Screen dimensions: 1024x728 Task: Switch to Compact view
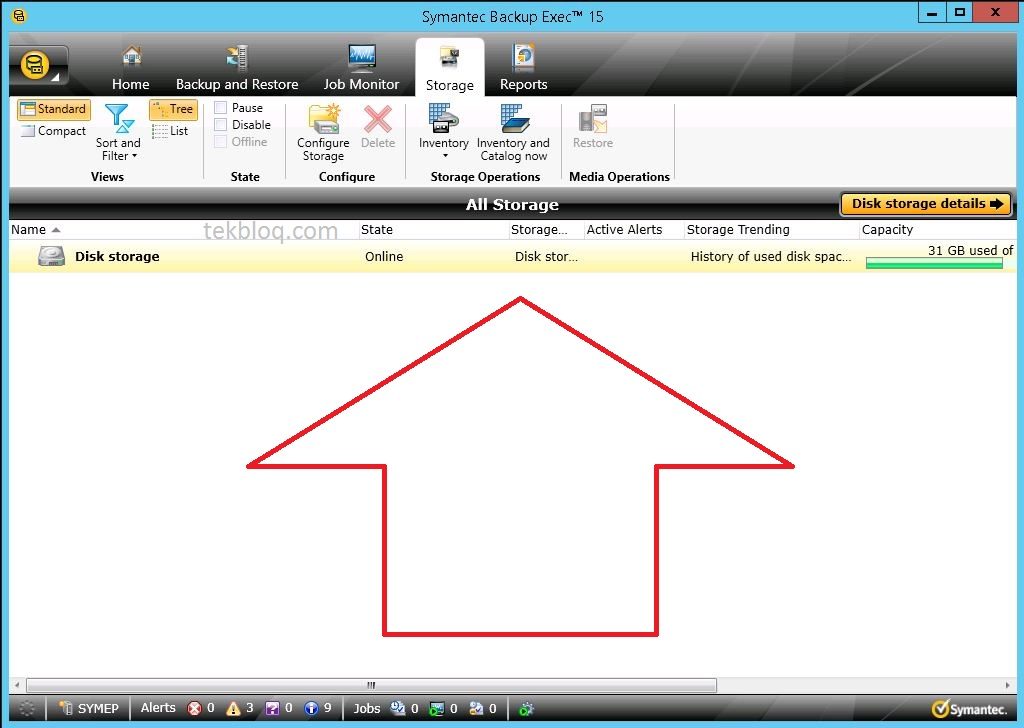(54, 131)
